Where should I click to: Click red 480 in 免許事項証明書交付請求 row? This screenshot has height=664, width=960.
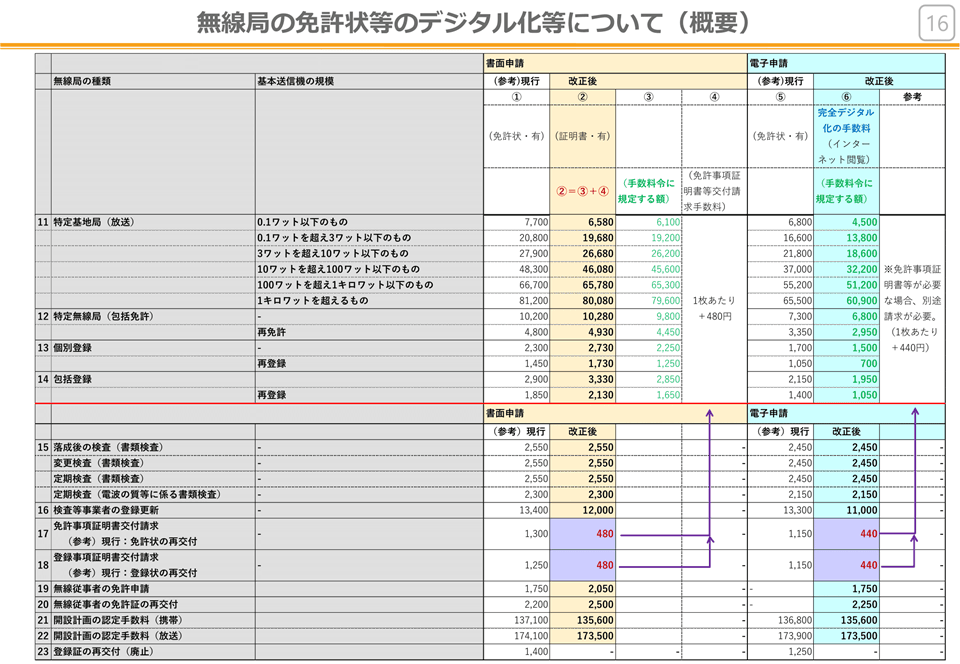point(605,534)
